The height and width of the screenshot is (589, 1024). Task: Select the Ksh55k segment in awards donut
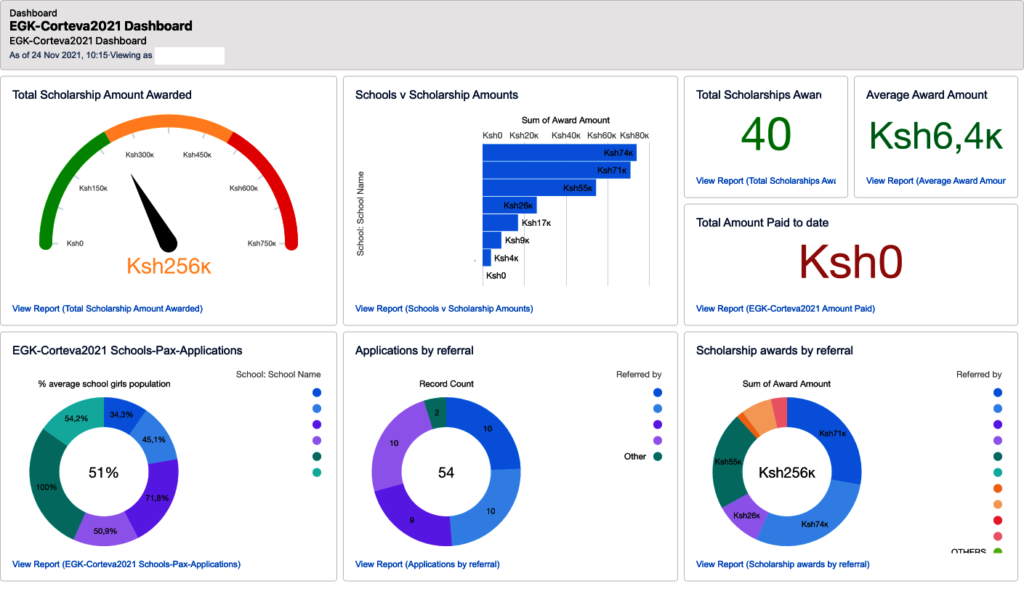[x=728, y=462]
